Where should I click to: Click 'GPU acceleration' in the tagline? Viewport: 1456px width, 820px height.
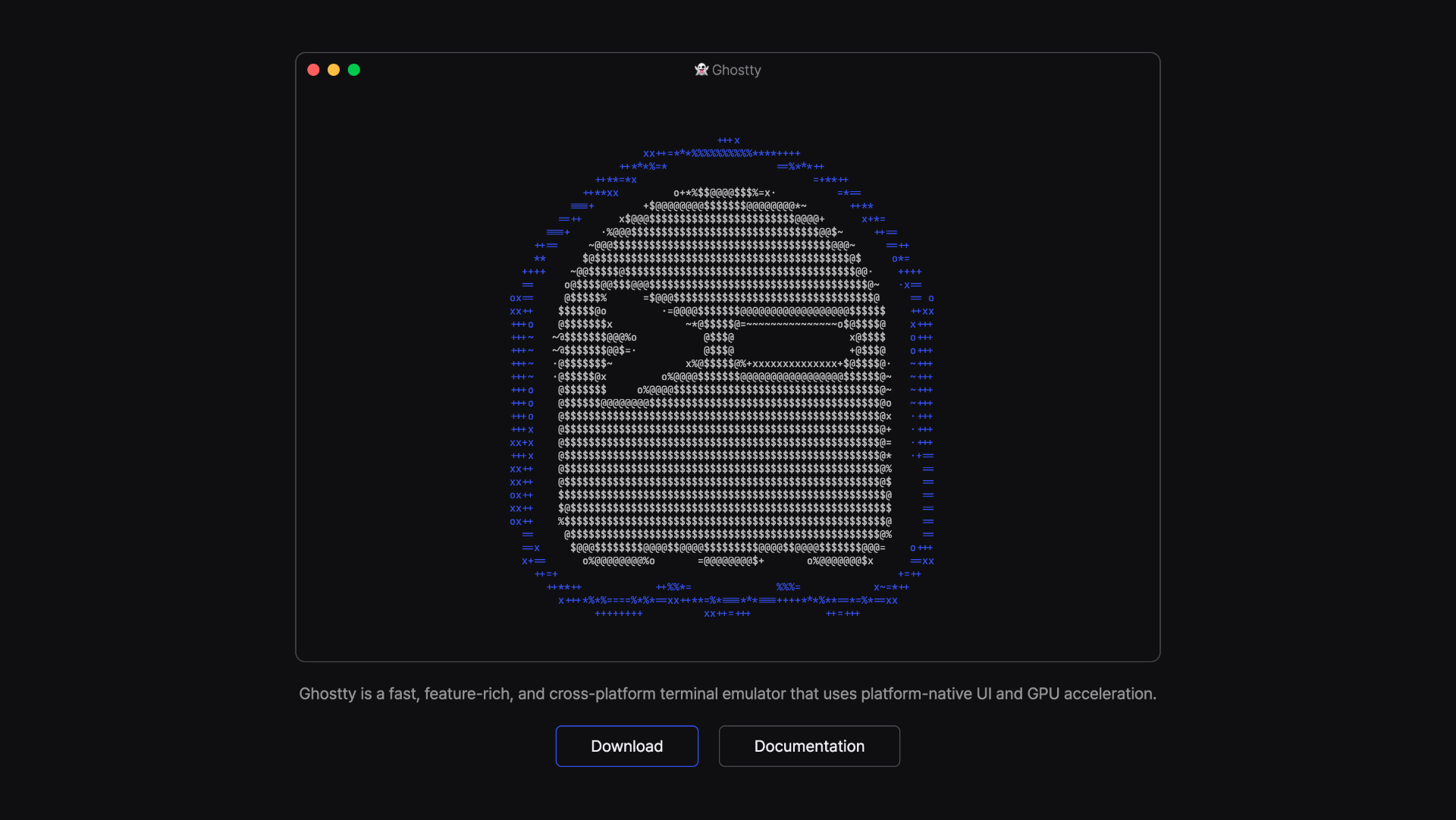point(1090,694)
